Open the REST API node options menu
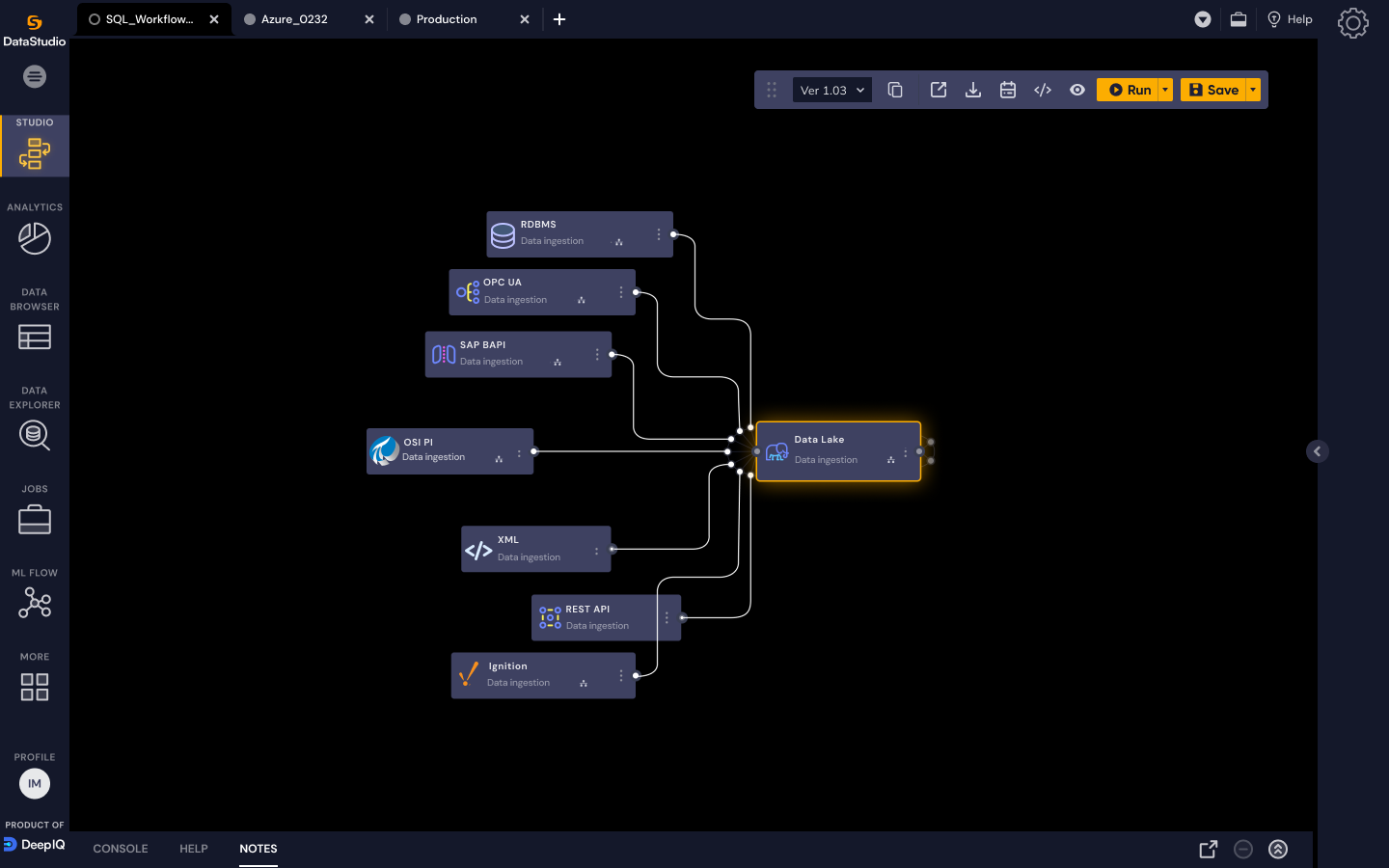The image size is (1389, 868). [x=667, y=617]
